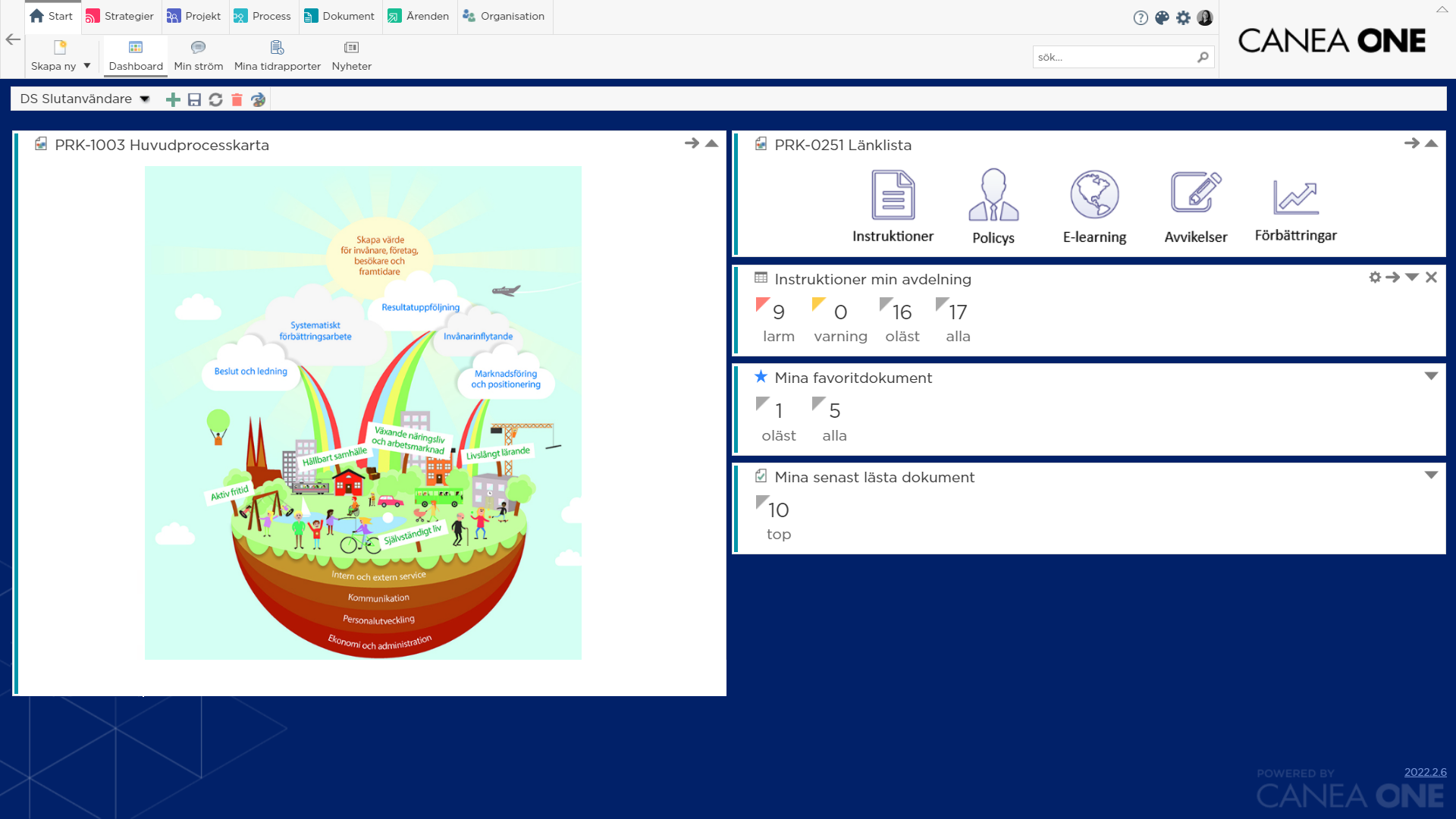This screenshot has width=1456, height=819.
Task: Open widget settings gear for Instruktioner min avdelning
Action: [x=1374, y=278]
